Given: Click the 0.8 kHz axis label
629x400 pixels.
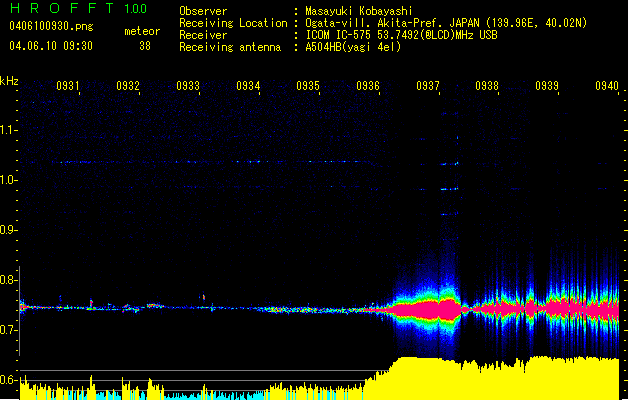Looking at the screenshot, I should point(8,280).
